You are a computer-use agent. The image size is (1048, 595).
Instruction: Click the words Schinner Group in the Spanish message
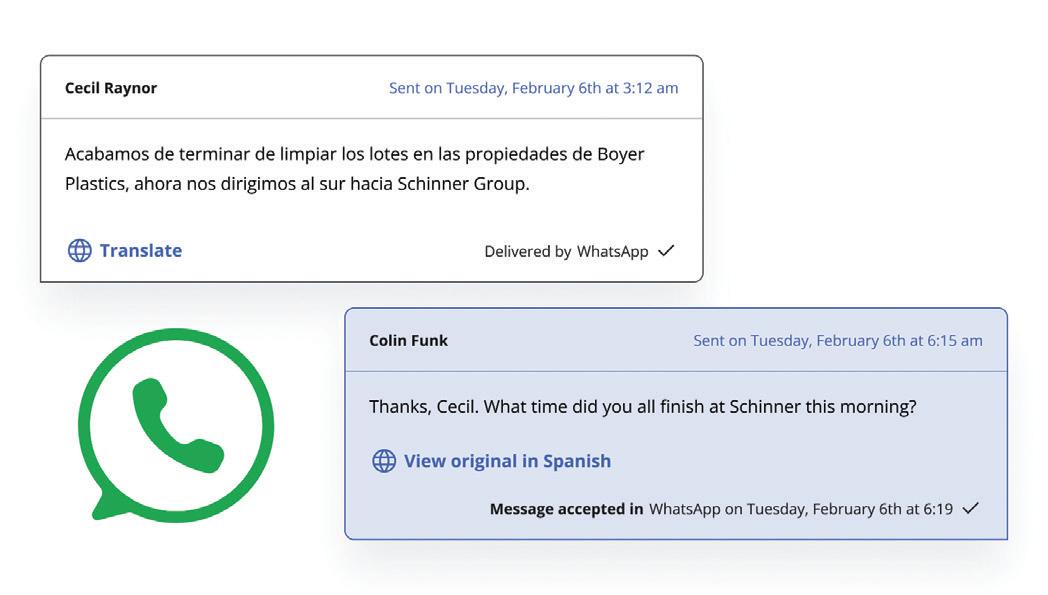coord(463,184)
